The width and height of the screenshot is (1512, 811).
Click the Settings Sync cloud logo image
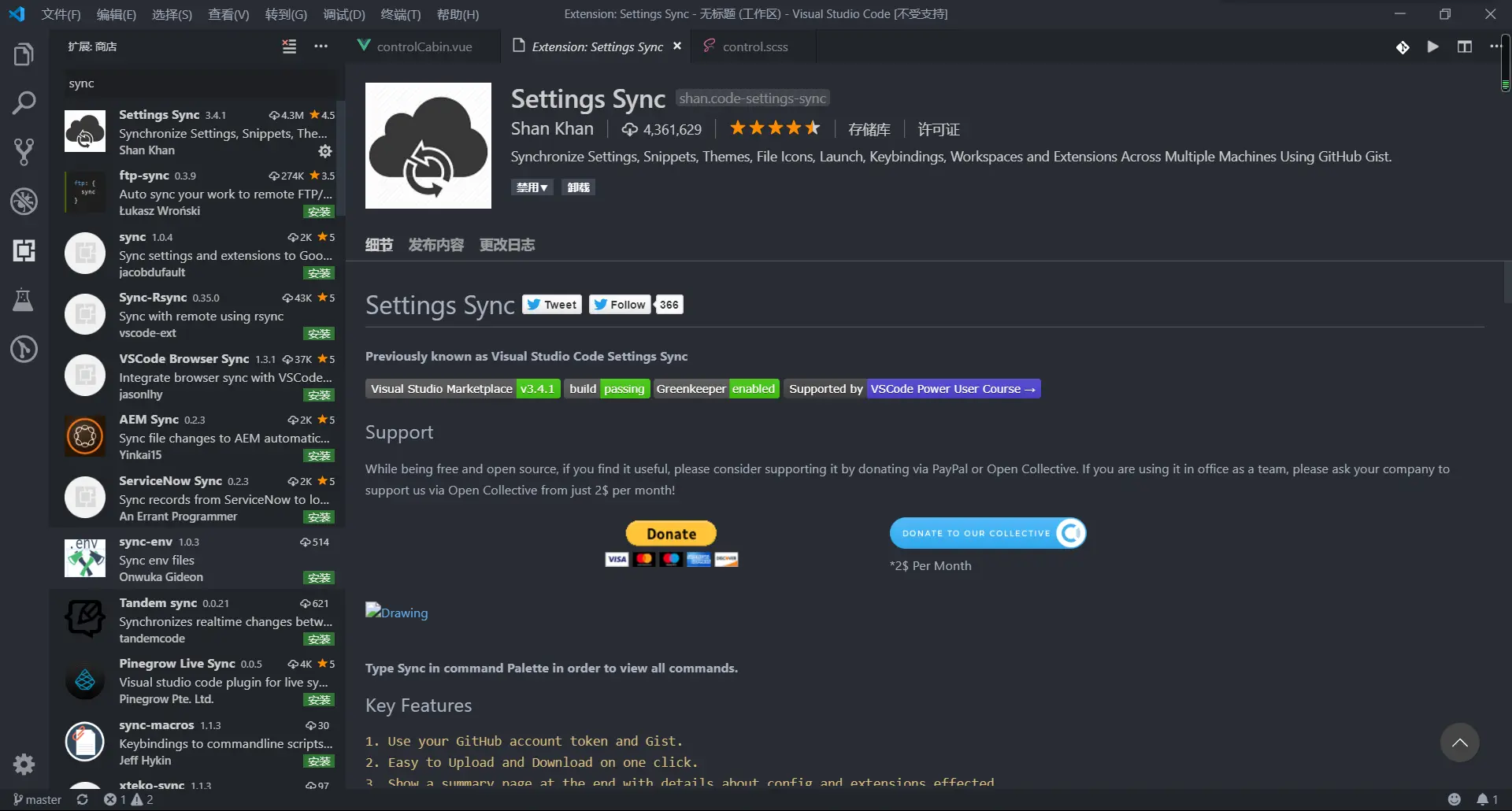coord(428,146)
